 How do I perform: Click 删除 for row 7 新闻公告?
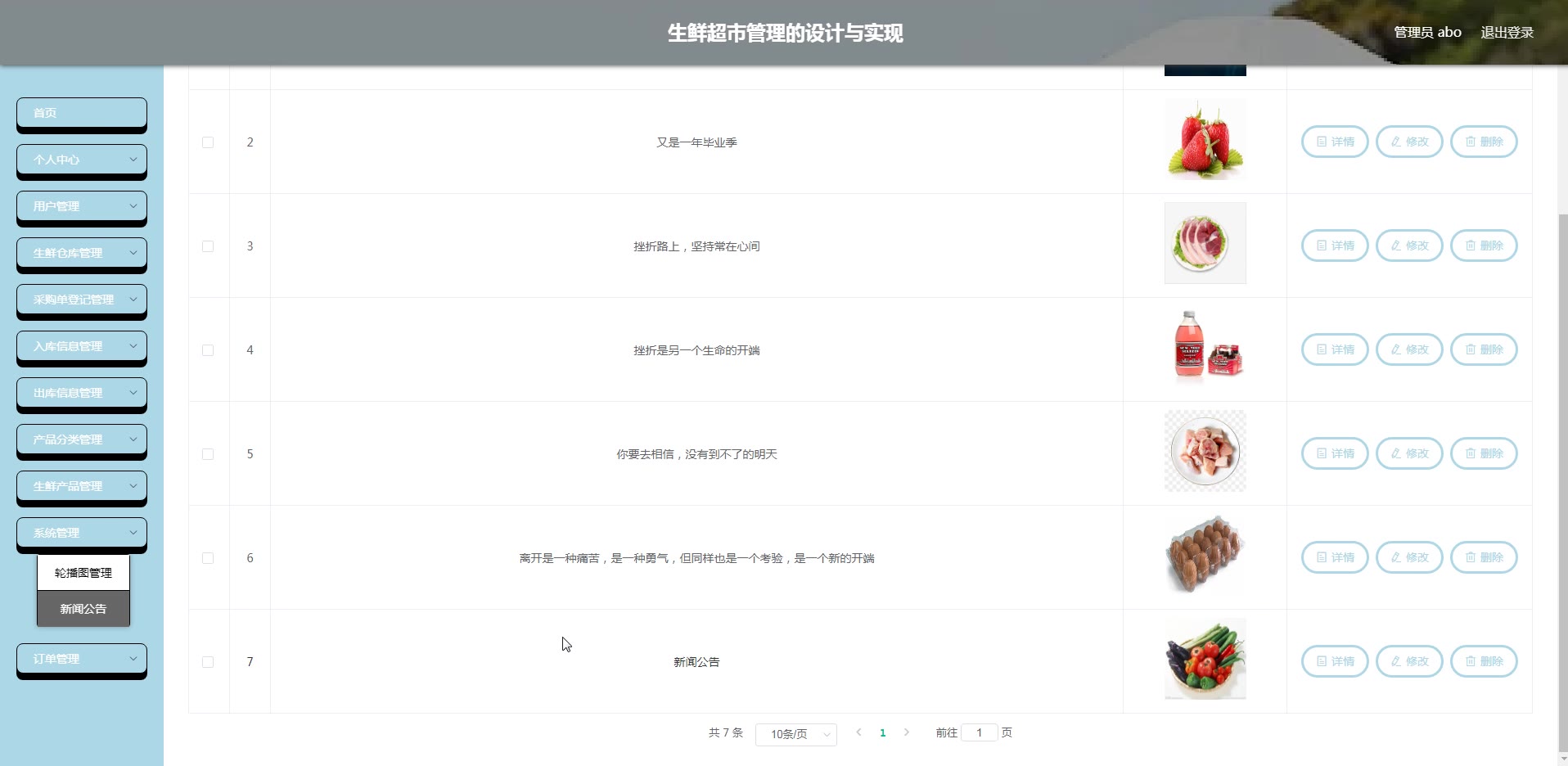(x=1484, y=661)
